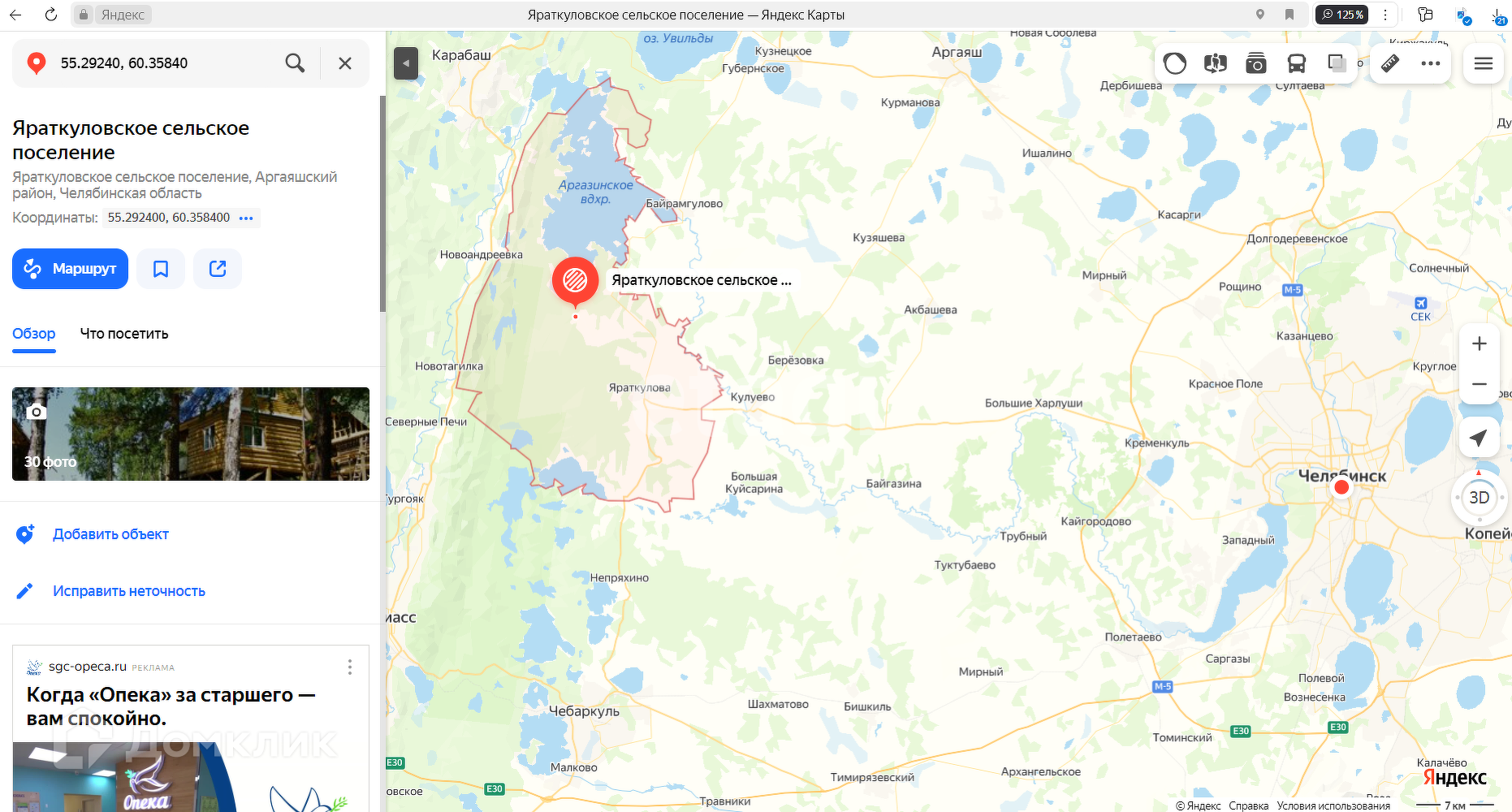Toggle street panoramas camera icon
Image resolution: width=1512 pixels, height=812 pixels.
pyautogui.click(x=1256, y=63)
